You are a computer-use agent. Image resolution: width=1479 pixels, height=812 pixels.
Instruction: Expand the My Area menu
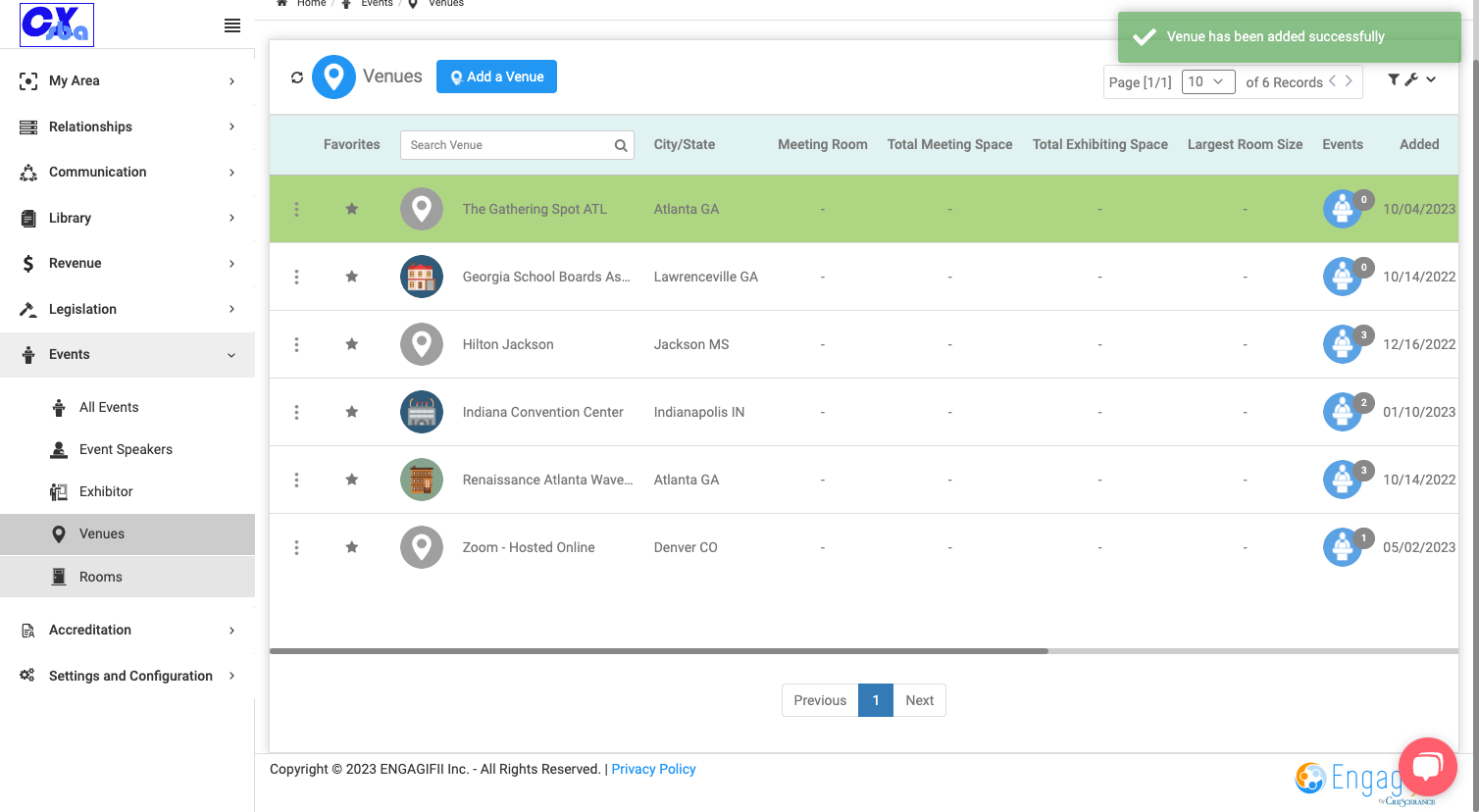pyautogui.click(x=127, y=81)
